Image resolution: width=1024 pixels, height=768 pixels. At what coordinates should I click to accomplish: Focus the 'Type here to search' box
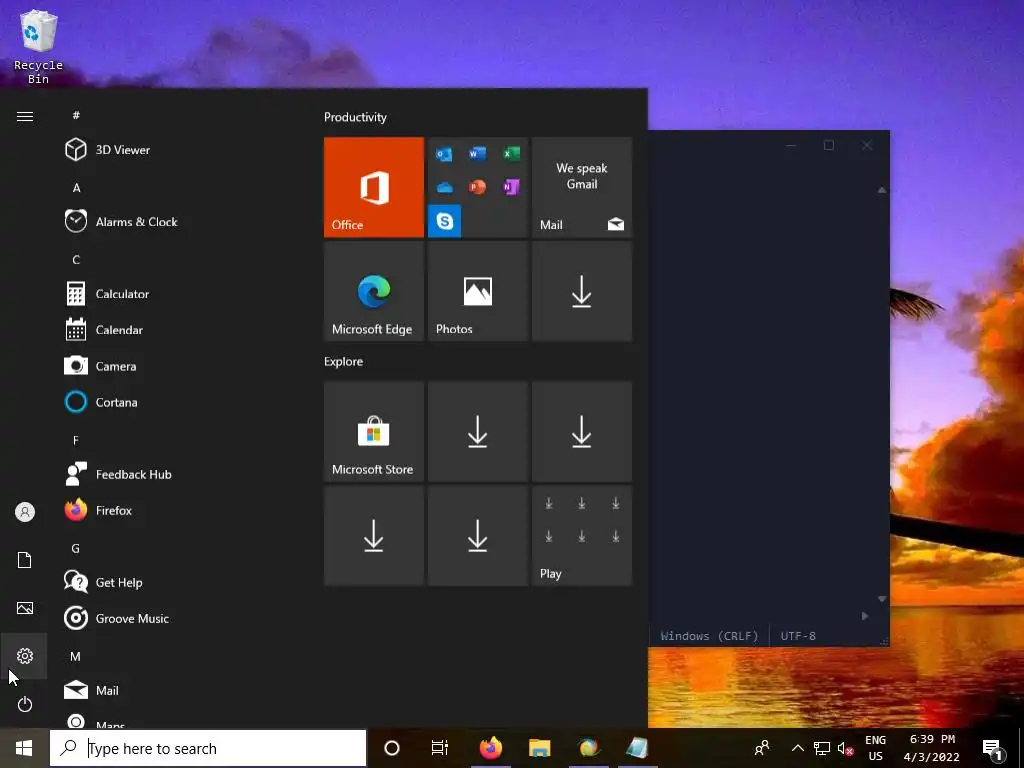[208, 748]
